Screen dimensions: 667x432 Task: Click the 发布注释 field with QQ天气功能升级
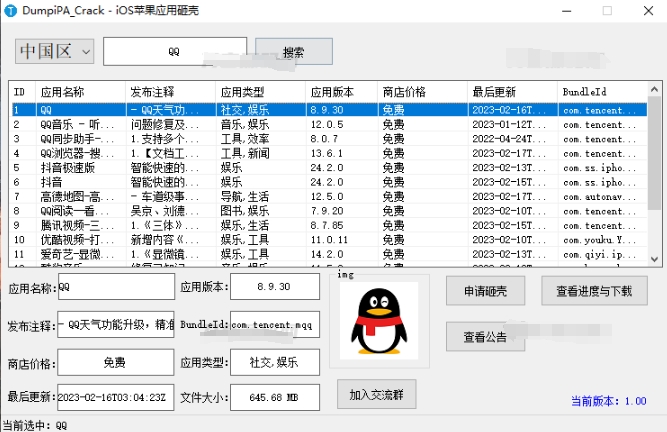[x=116, y=325]
